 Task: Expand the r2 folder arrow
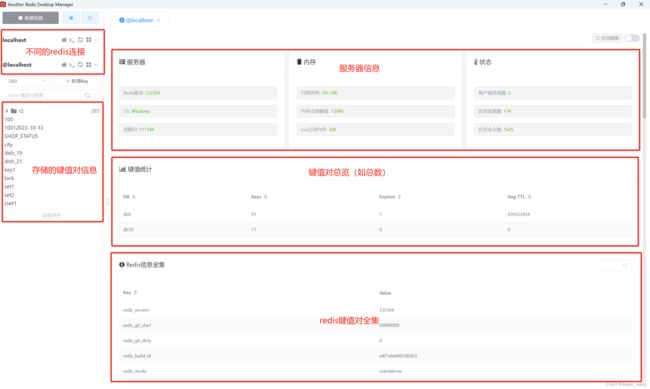[x=7, y=111]
